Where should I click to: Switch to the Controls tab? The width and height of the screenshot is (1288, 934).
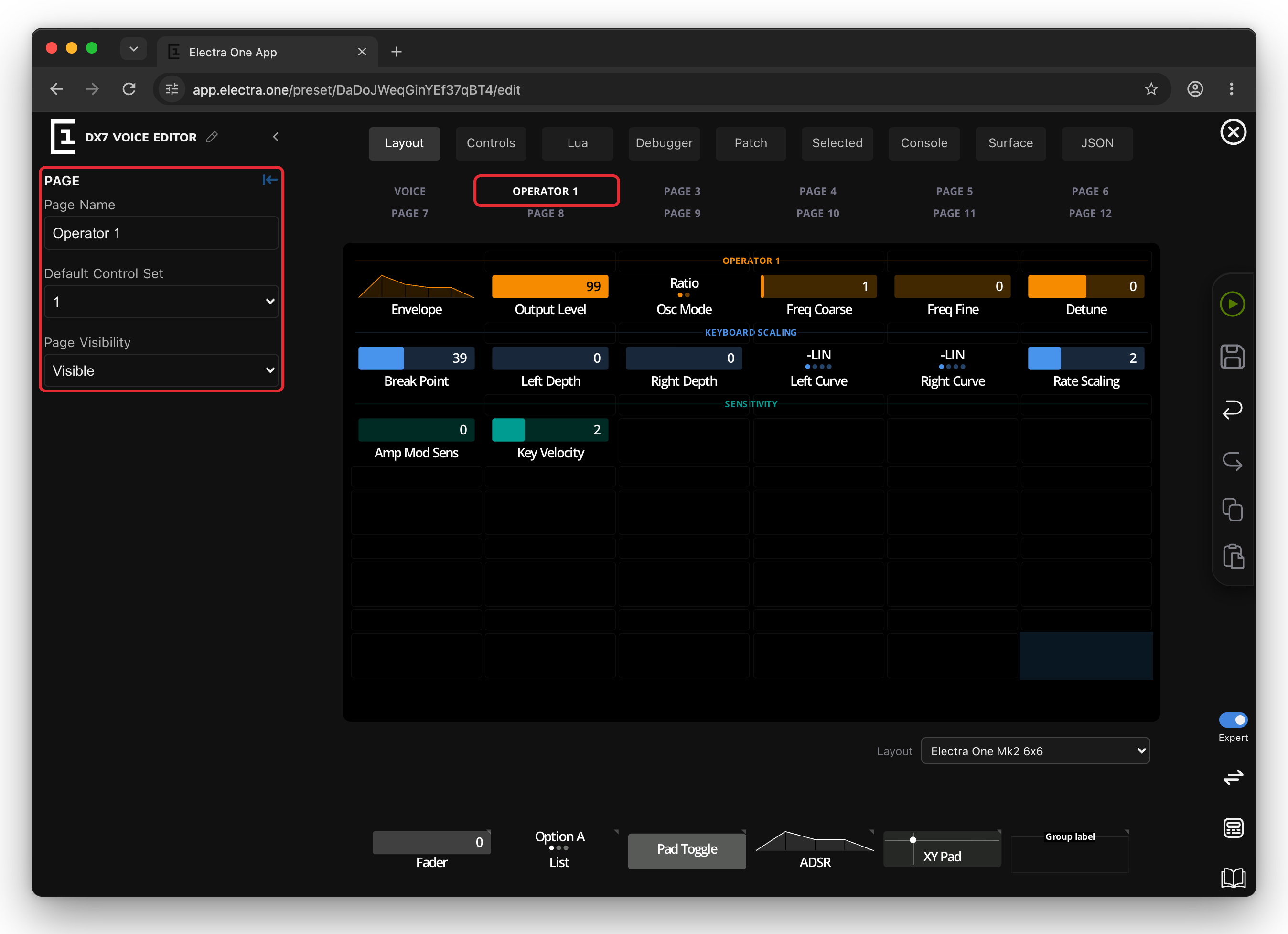[491, 143]
